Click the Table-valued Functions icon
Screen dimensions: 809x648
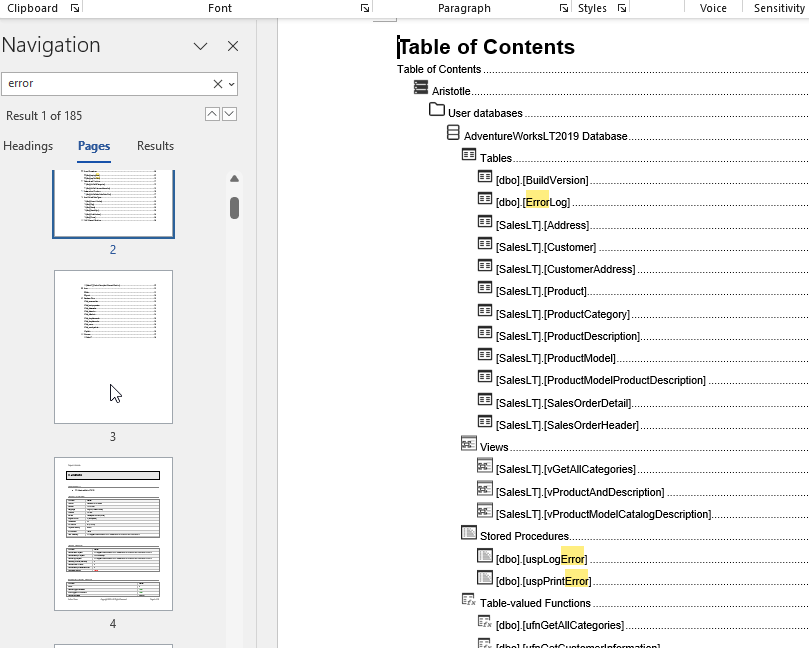tap(469, 600)
